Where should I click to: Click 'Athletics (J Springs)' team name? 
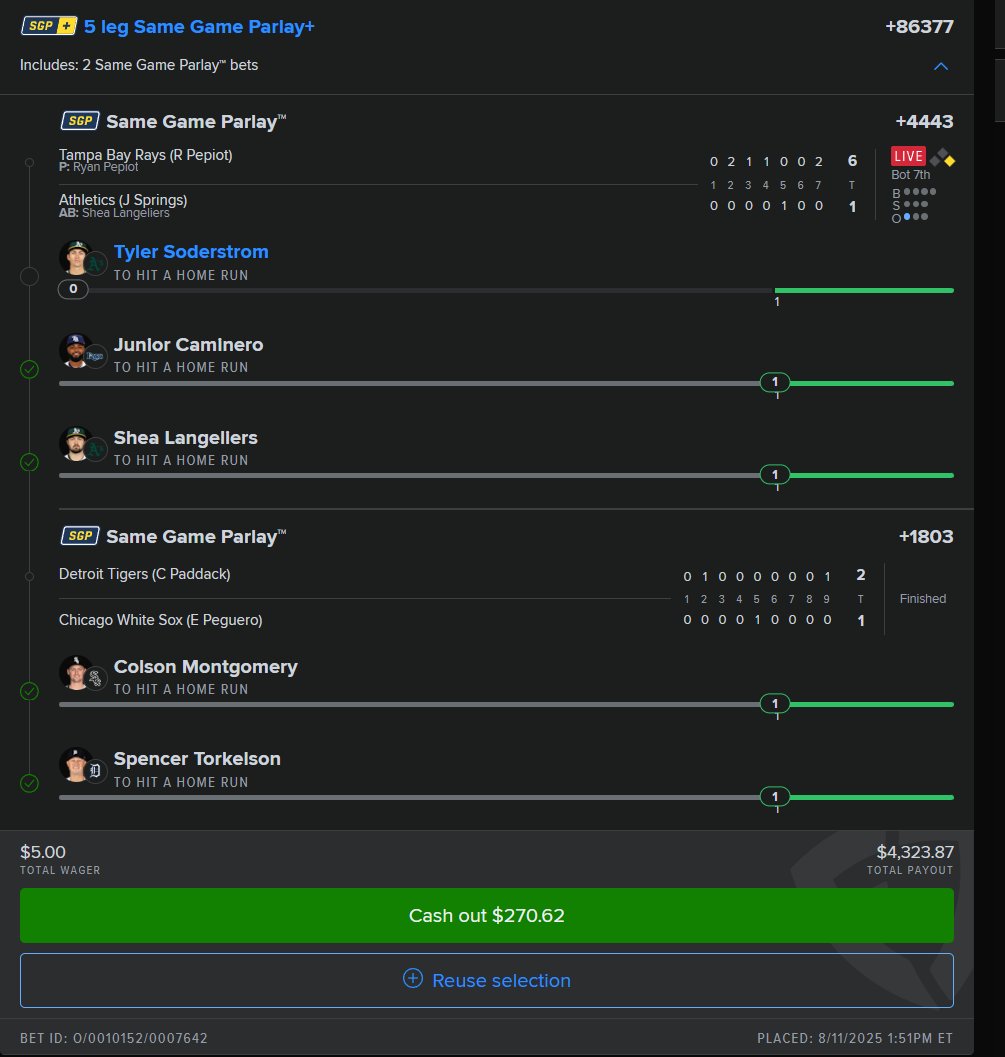(123, 200)
